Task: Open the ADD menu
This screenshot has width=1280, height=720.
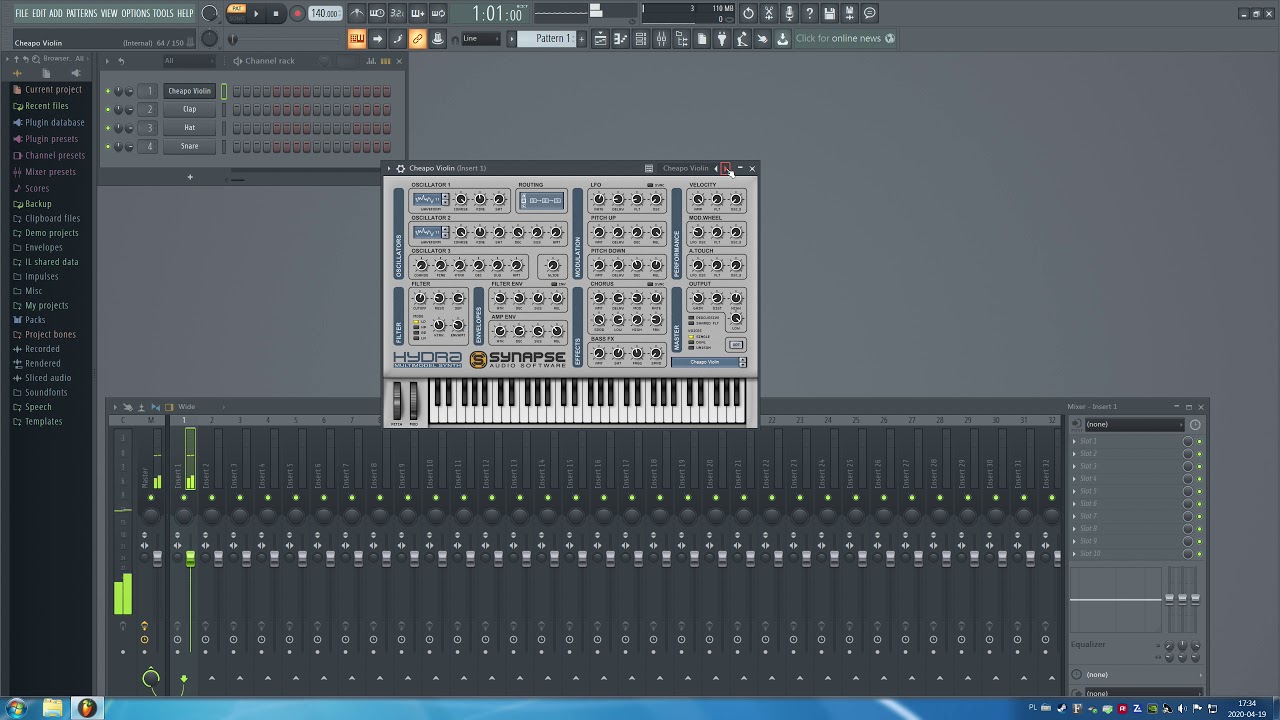Action: [56, 13]
